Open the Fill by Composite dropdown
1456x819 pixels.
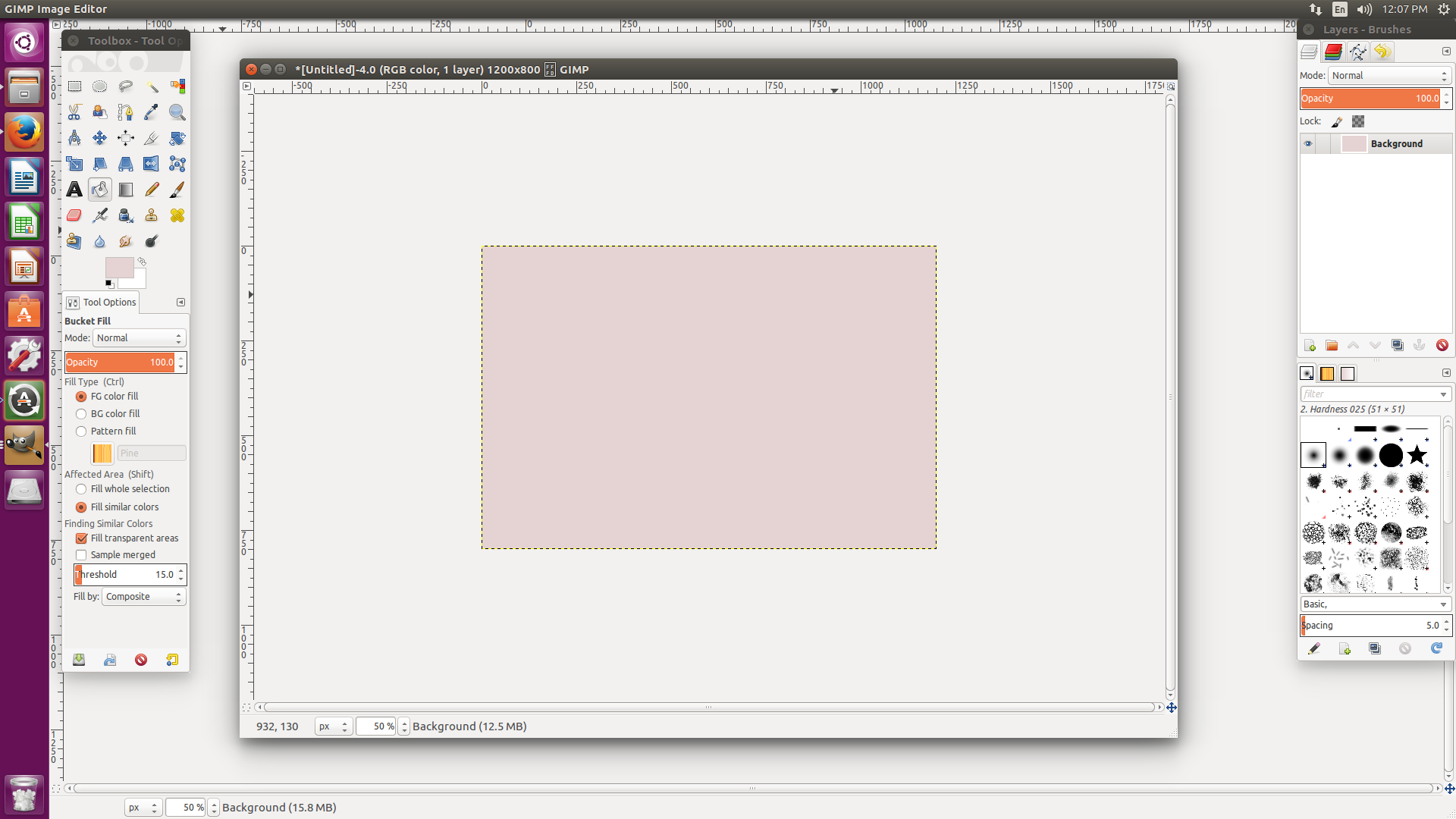[x=143, y=597]
